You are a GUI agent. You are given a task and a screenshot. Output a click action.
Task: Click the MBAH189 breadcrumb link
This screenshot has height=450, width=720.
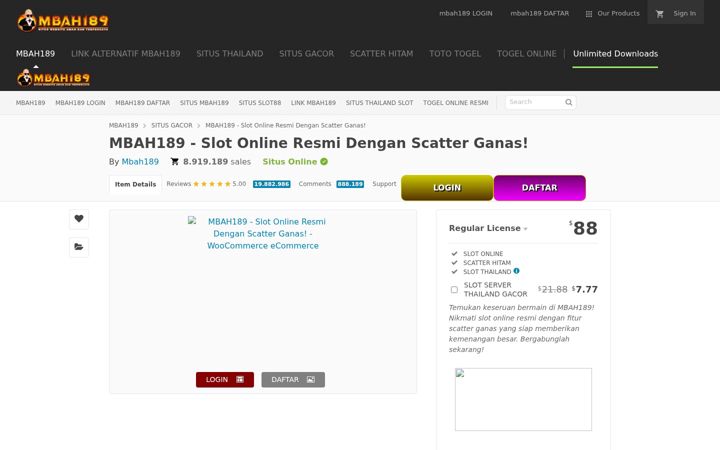click(123, 125)
